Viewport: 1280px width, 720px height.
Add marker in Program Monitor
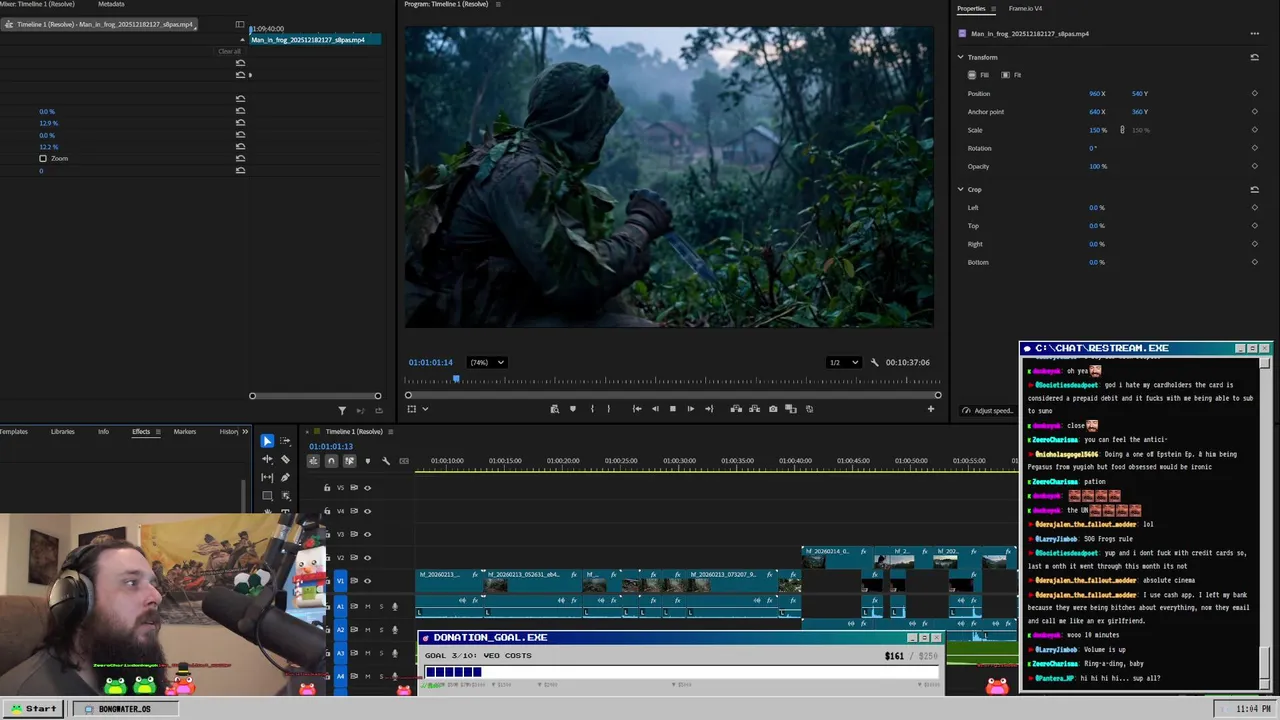tap(572, 409)
